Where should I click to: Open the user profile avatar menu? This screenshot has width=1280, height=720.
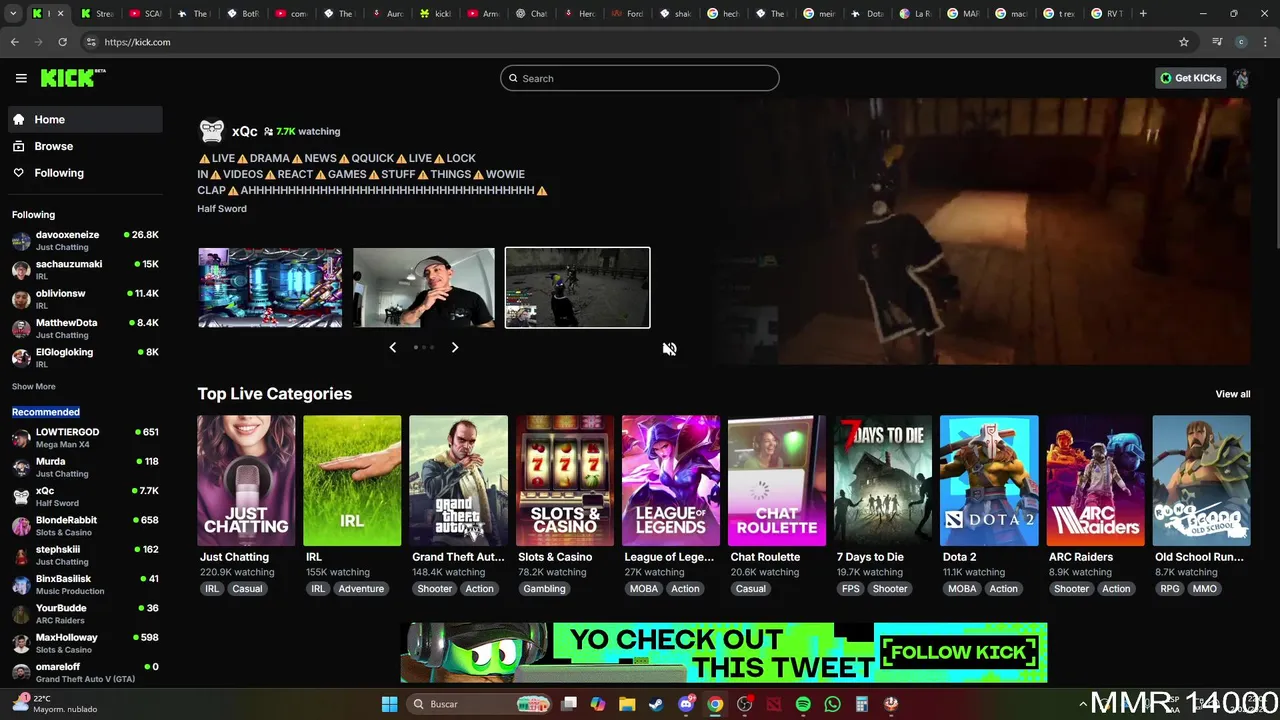click(1241, 78)
